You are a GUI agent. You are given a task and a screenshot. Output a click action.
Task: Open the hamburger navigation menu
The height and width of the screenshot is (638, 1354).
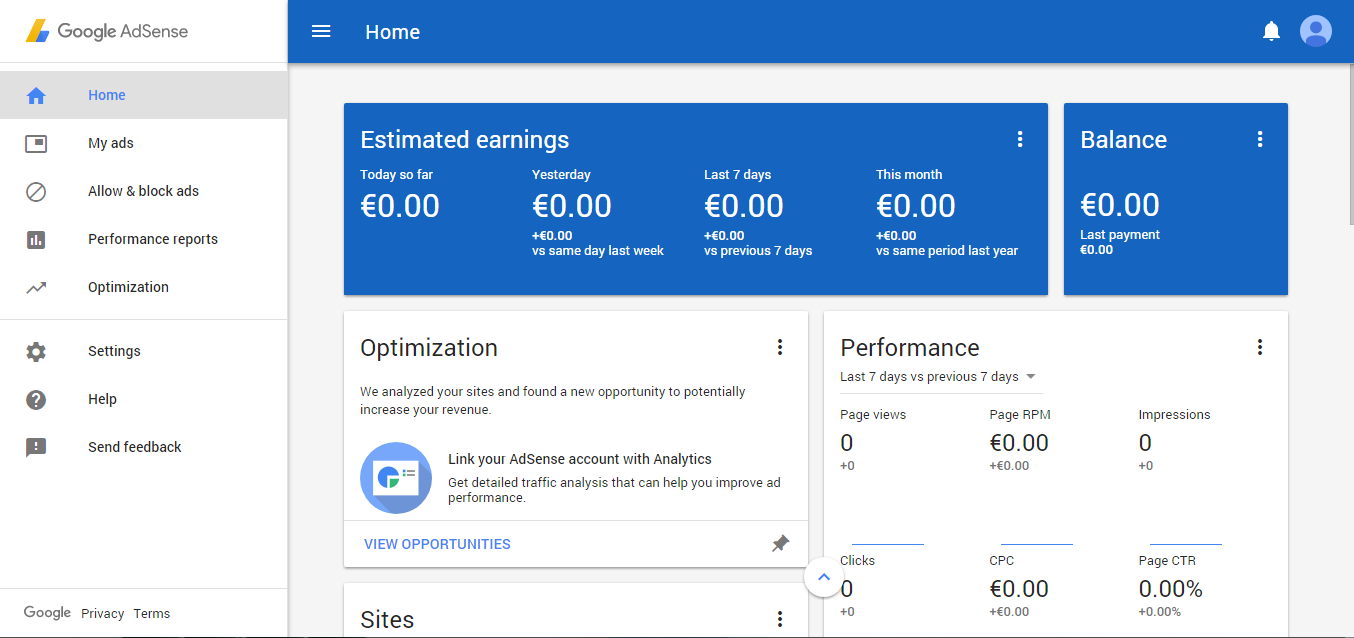point(321,31)
